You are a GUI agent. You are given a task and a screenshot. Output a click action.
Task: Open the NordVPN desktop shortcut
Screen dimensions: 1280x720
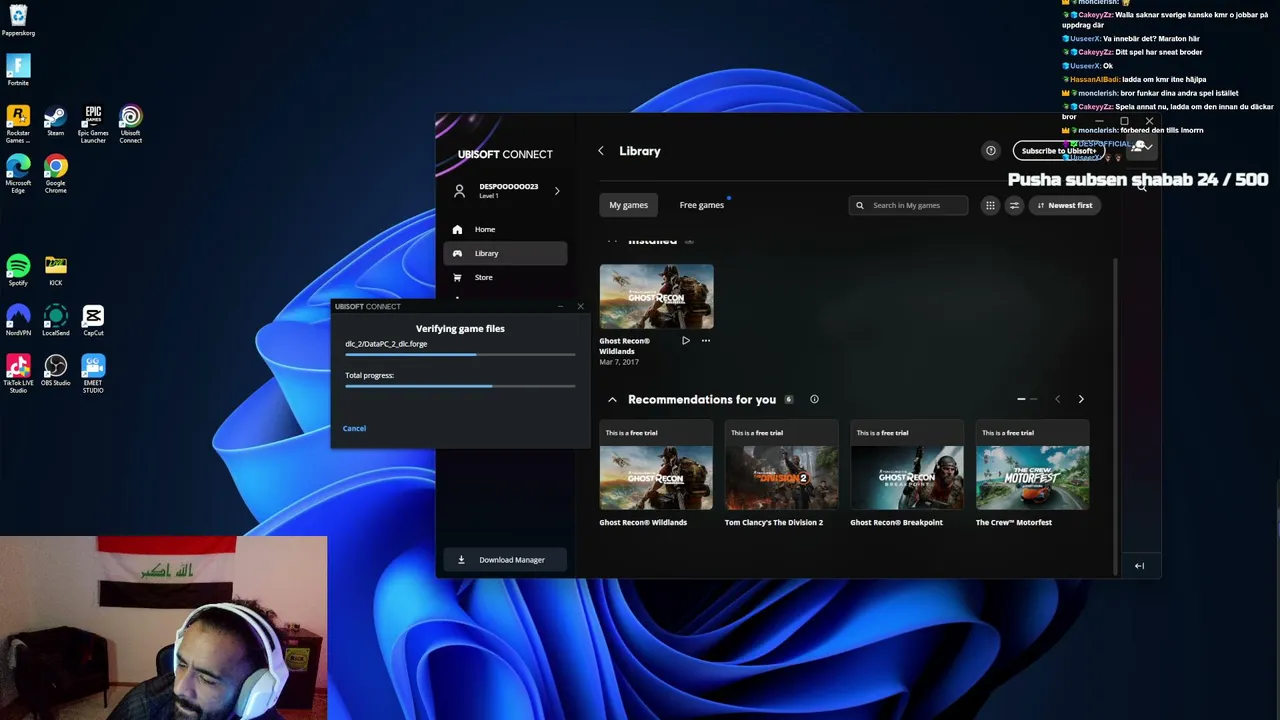point(18,320)
